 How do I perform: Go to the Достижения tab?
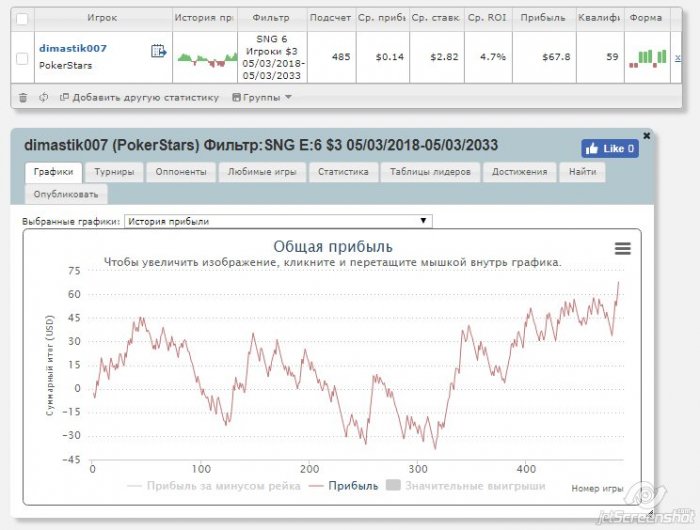pyautogui.click(x=519, y=172)
